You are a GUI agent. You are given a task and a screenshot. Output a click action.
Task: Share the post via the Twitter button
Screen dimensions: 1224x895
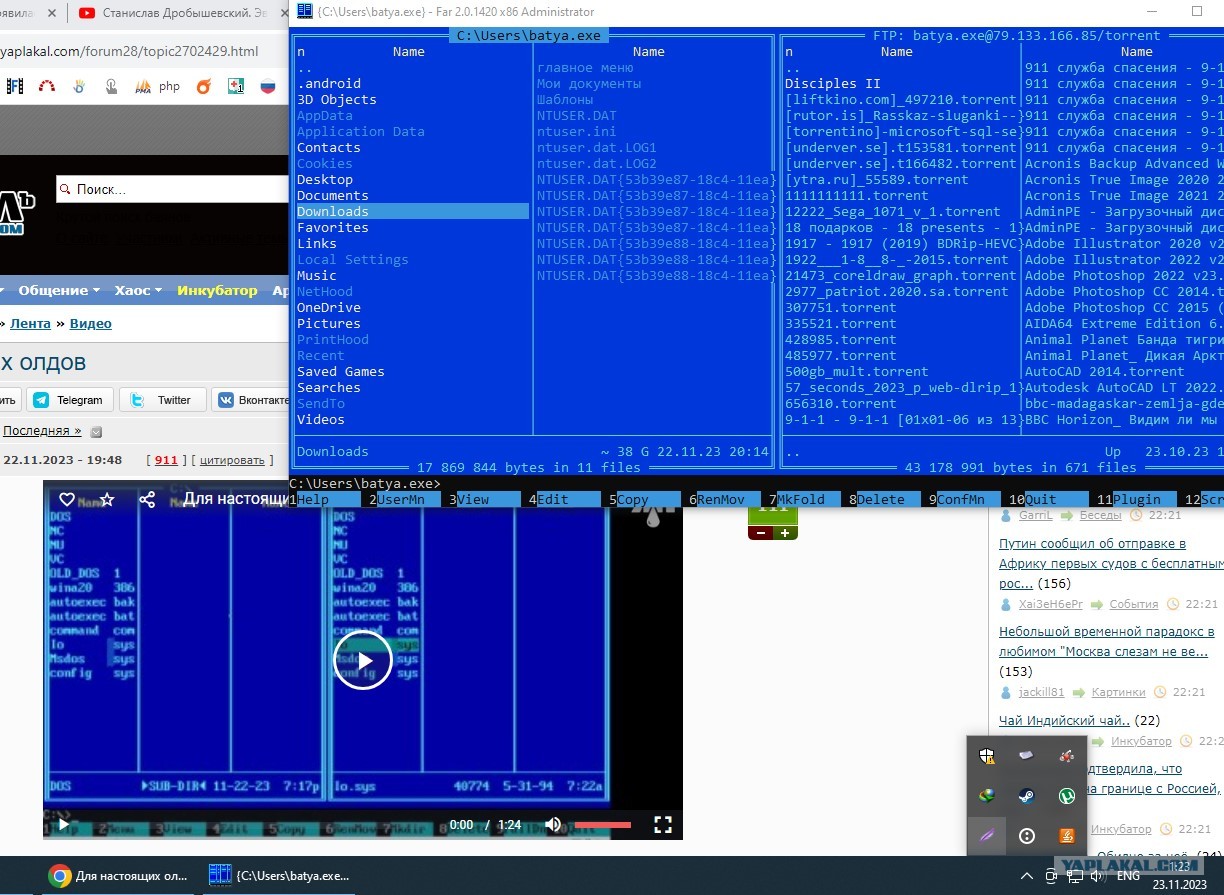coord(162,400)
